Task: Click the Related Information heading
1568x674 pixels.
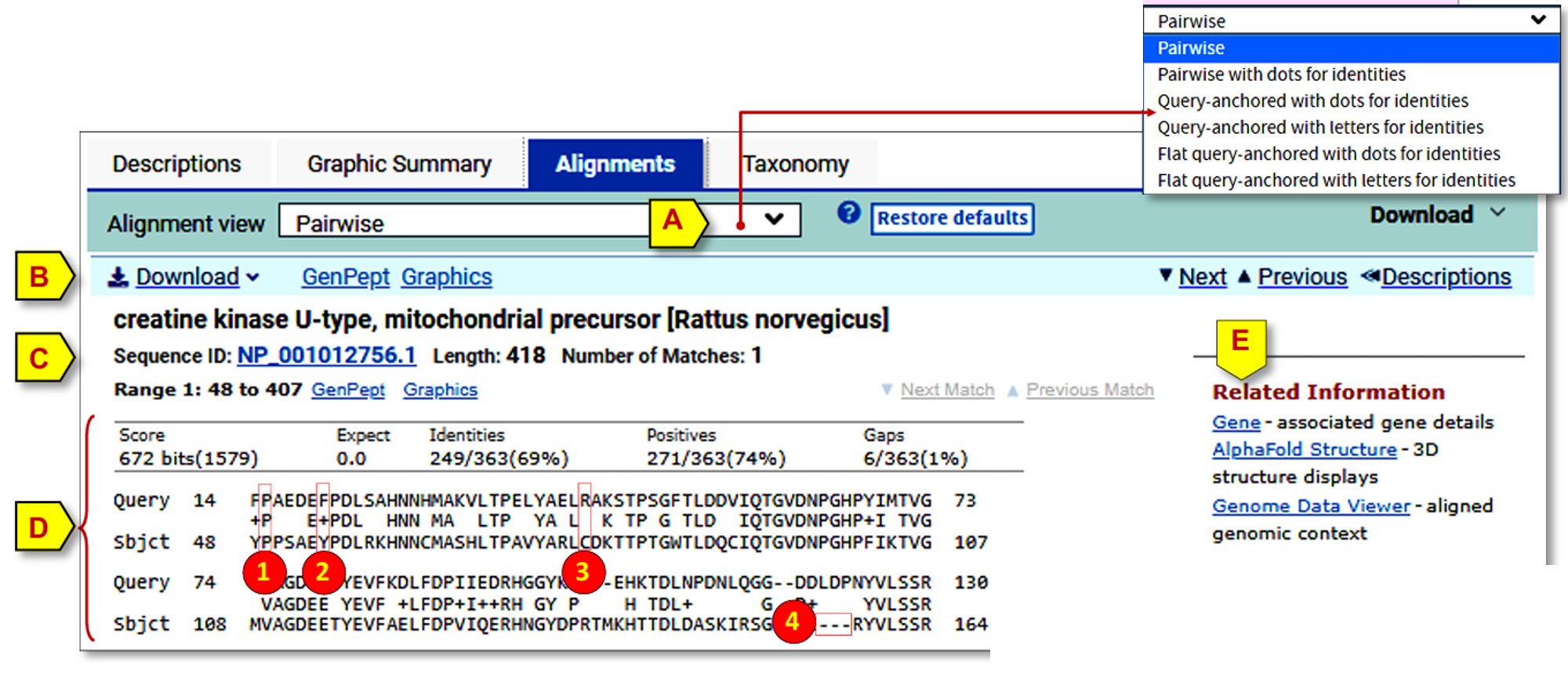Action: click(x=1328, y=392)
